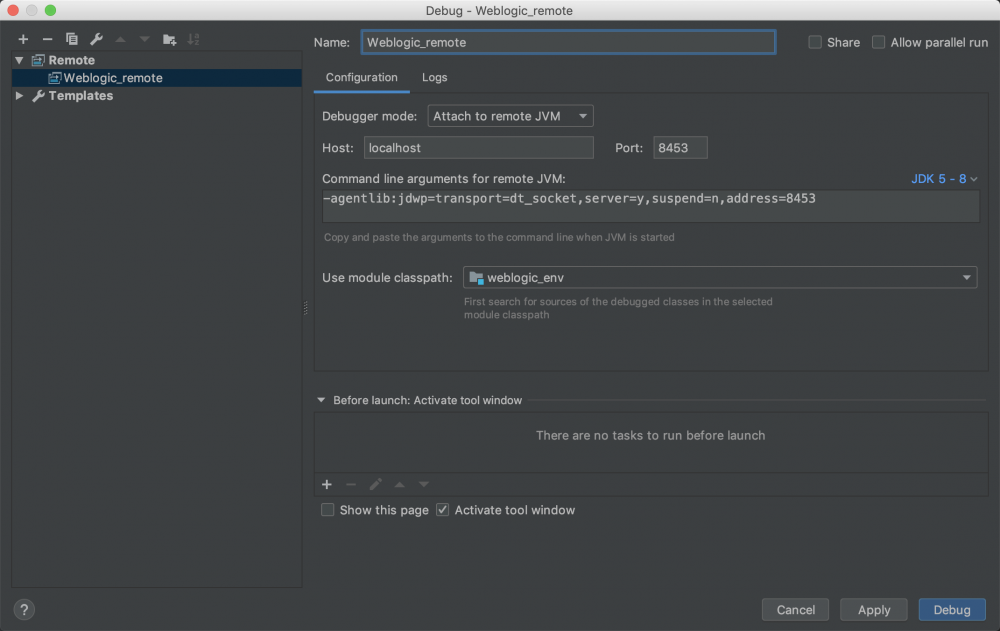Click into the Port input field

click(x=680, y=148)
